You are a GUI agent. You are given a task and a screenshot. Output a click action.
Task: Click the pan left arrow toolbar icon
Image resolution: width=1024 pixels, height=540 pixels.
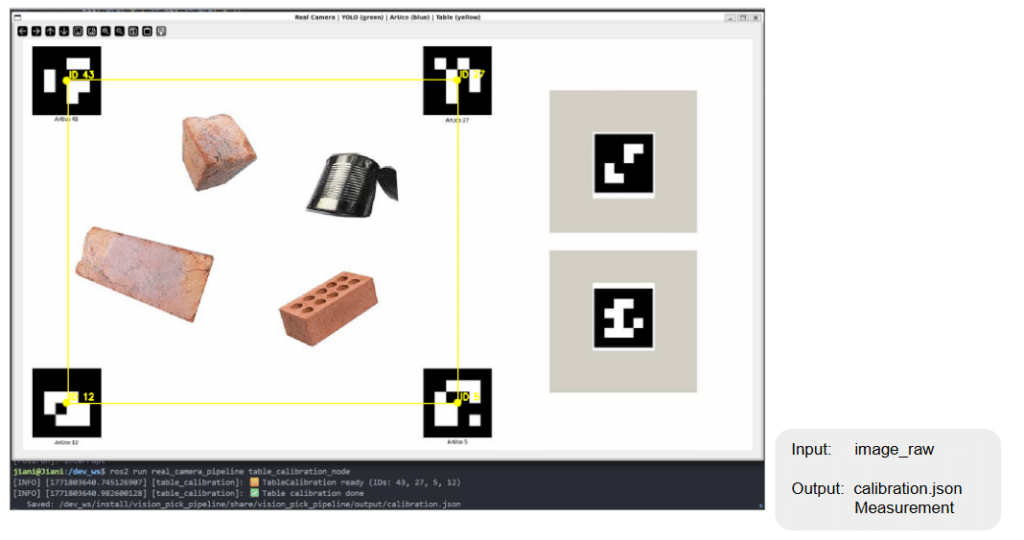[x=22, y=31]
